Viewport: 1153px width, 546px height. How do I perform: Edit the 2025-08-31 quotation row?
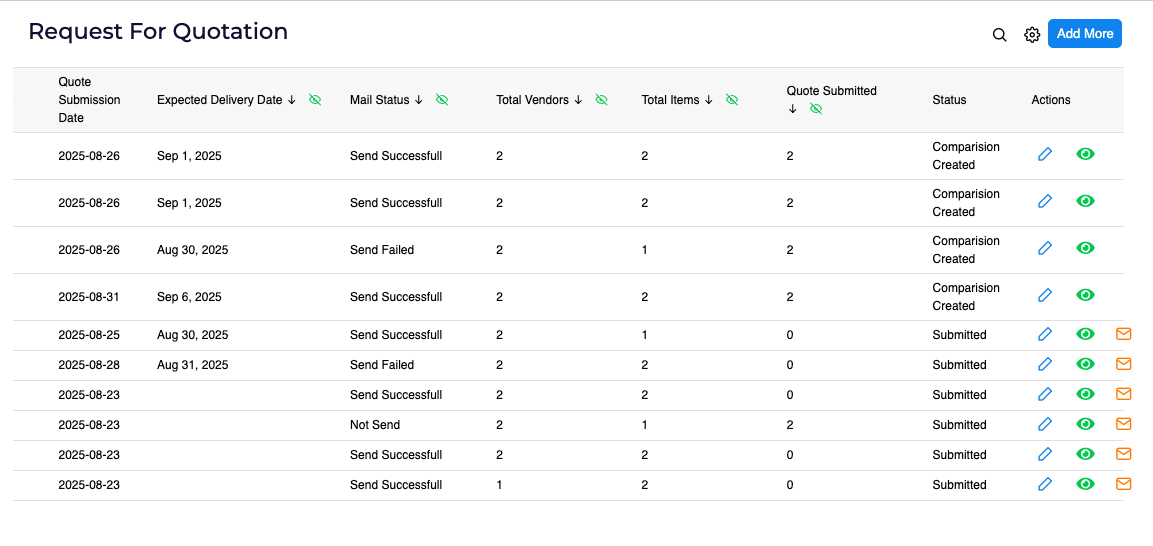tap(1045, 295)
